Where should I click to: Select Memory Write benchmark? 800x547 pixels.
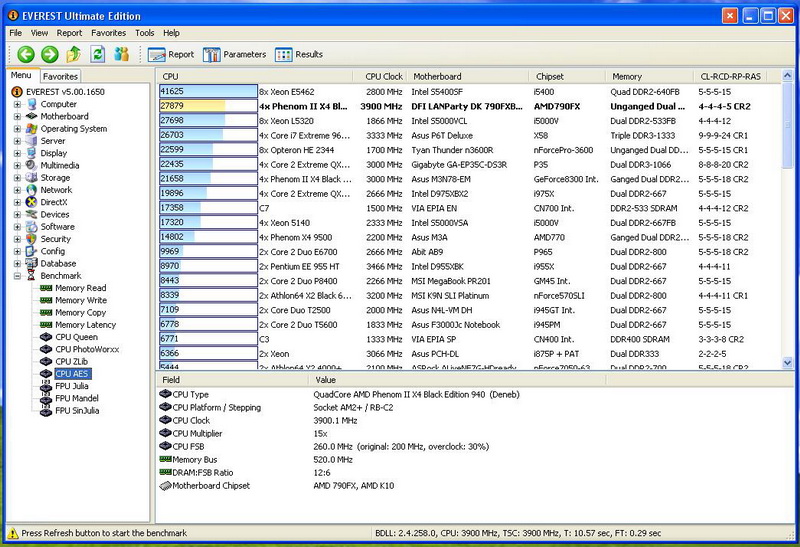coord(81,300)
